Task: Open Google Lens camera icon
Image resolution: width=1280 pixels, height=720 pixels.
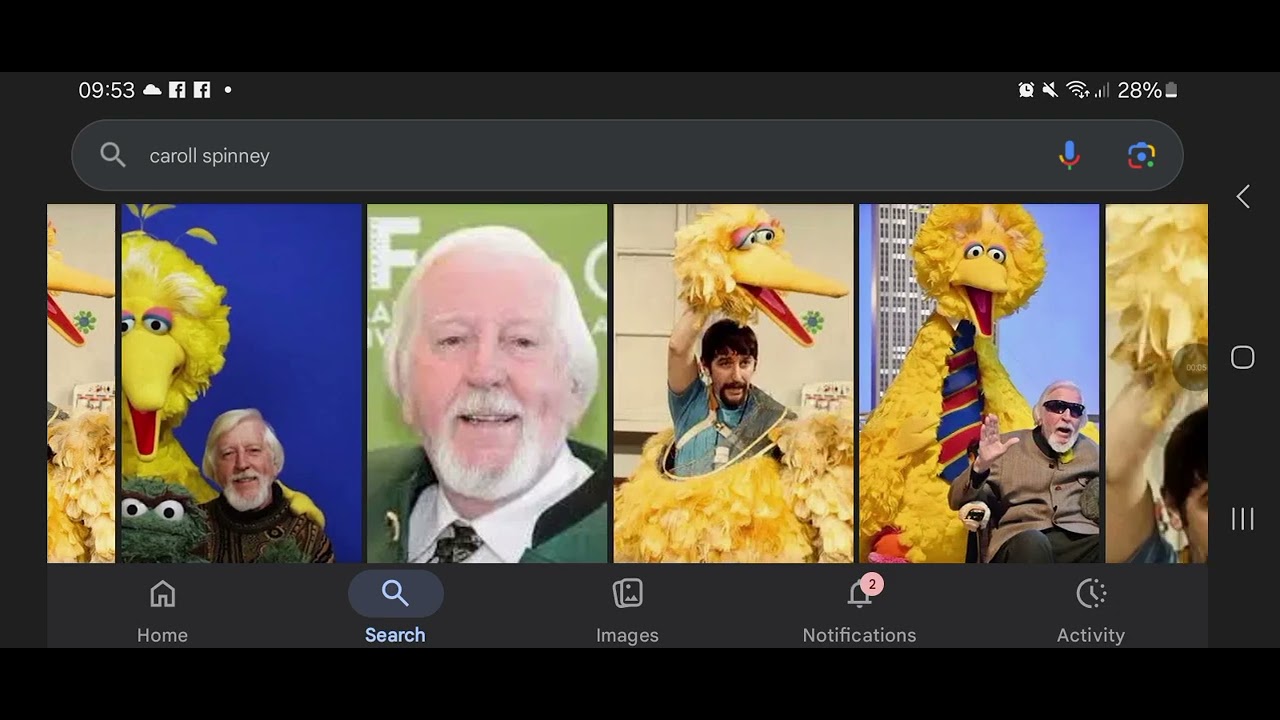Action: pos(1141,155)
